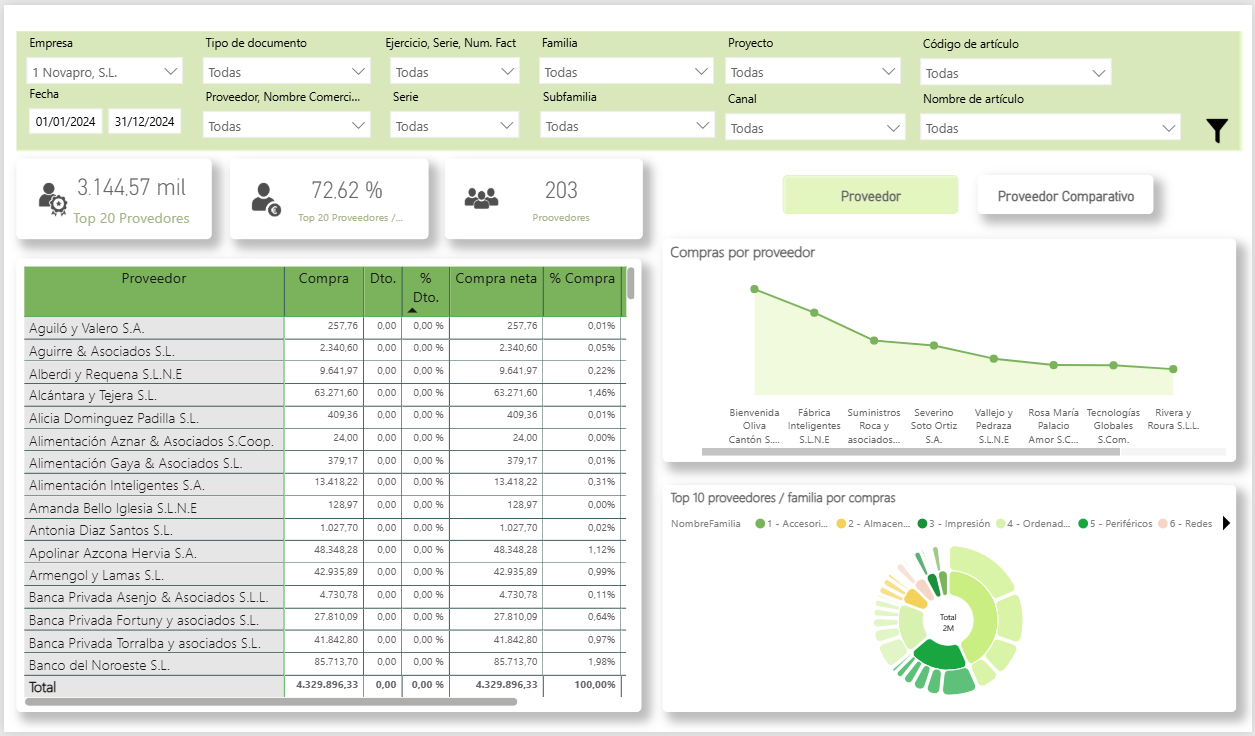Click the table's vertical scrollbar
1255x736 pixels.
coord(630,284)
